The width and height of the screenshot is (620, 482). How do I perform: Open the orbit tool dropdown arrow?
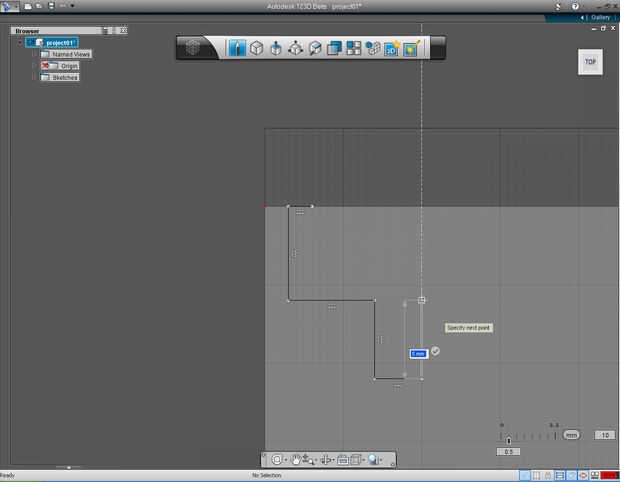pyautogui.click(x=334, y=460)
